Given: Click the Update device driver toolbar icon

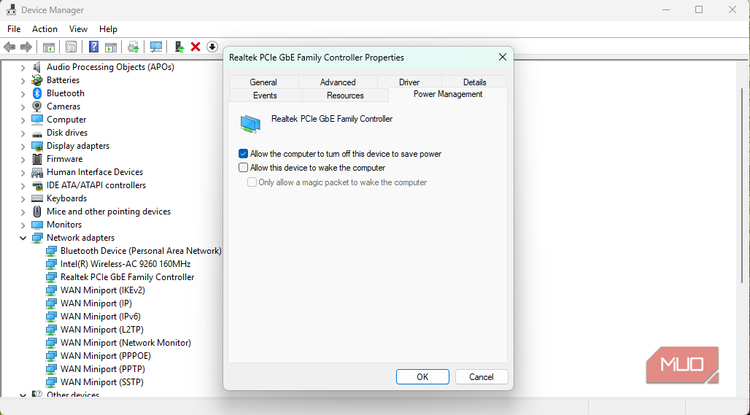Looking at the screenshot, I should click(x=179, y=47).
